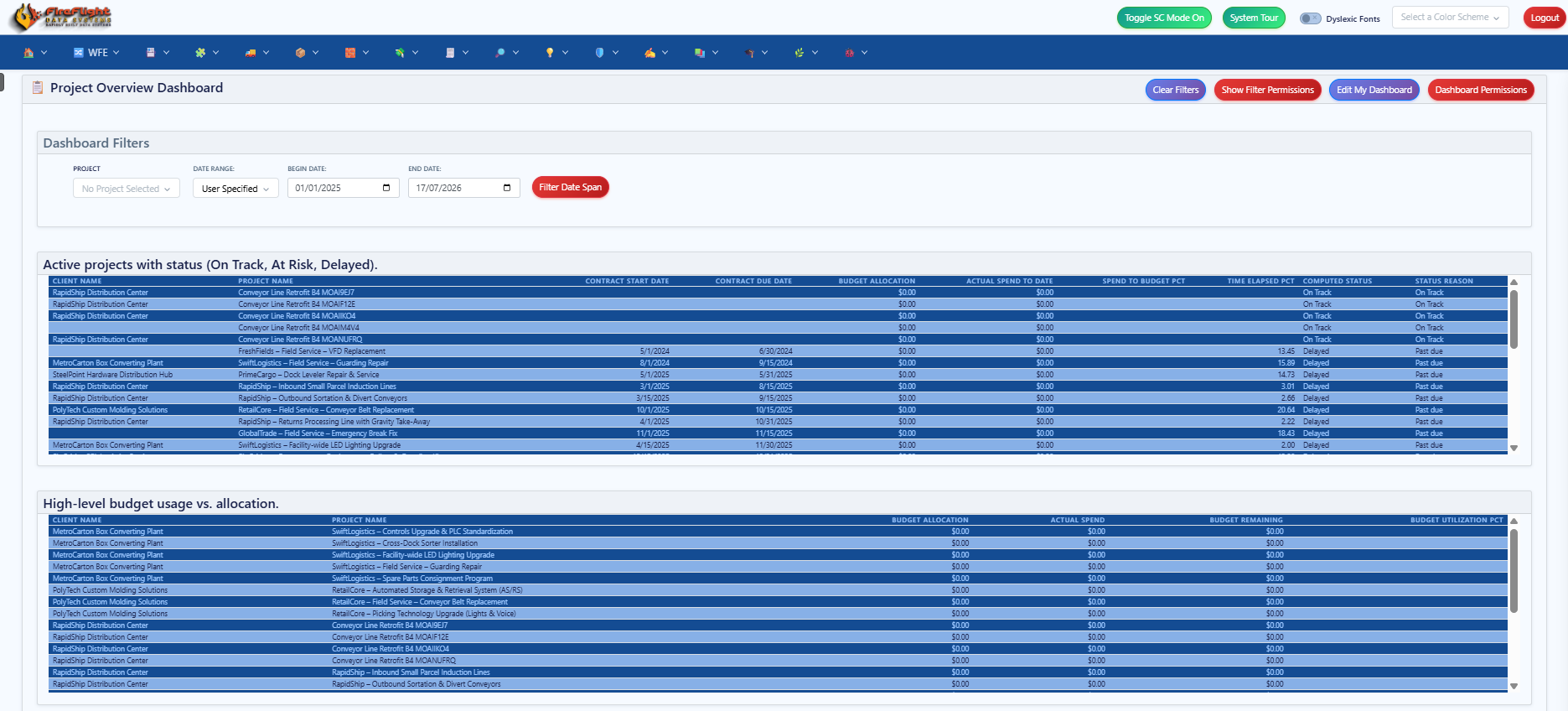Click the budget usage table scroll-down arrow

point(1514,687)
